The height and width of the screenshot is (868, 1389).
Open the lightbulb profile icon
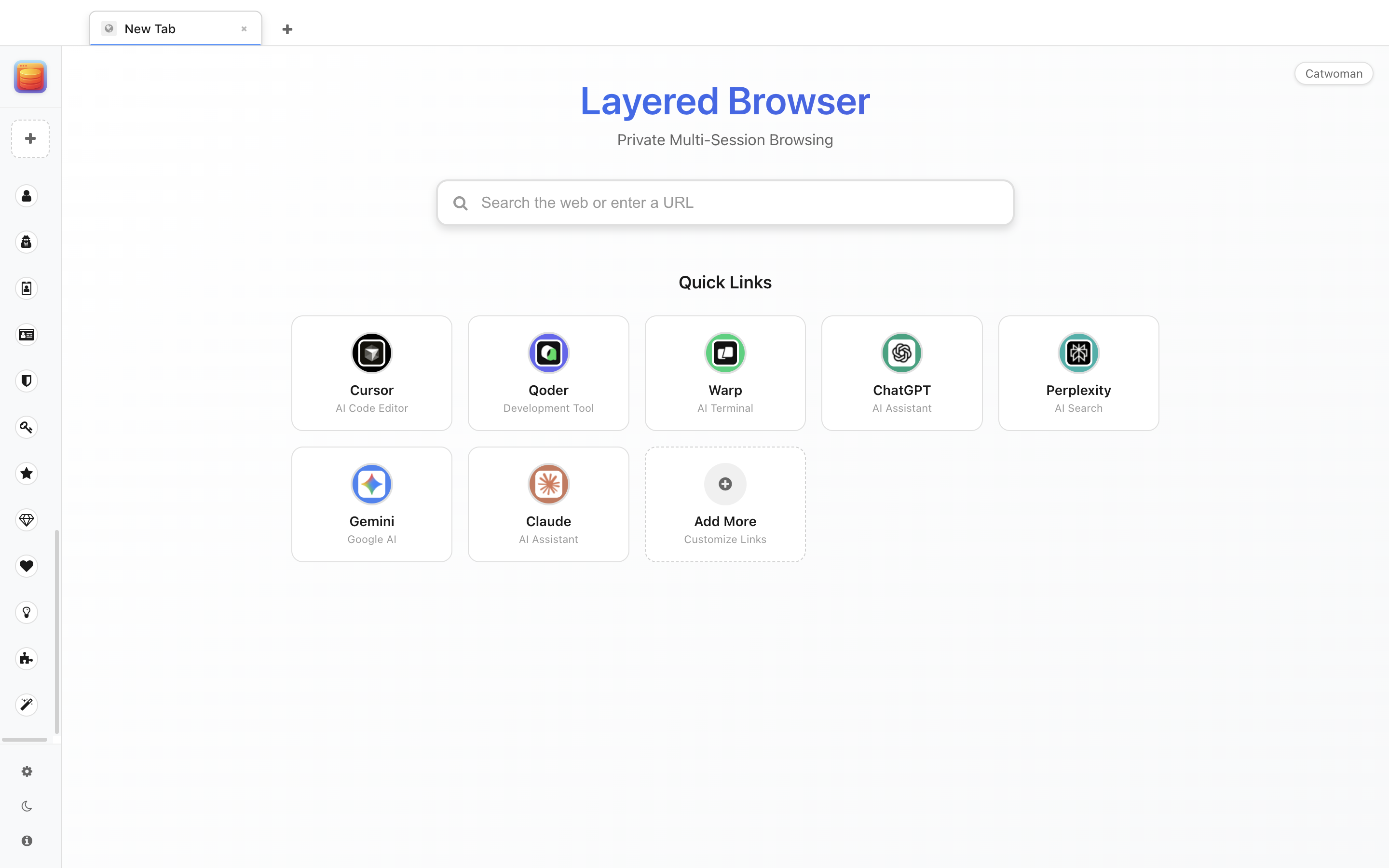coord(27,612)
